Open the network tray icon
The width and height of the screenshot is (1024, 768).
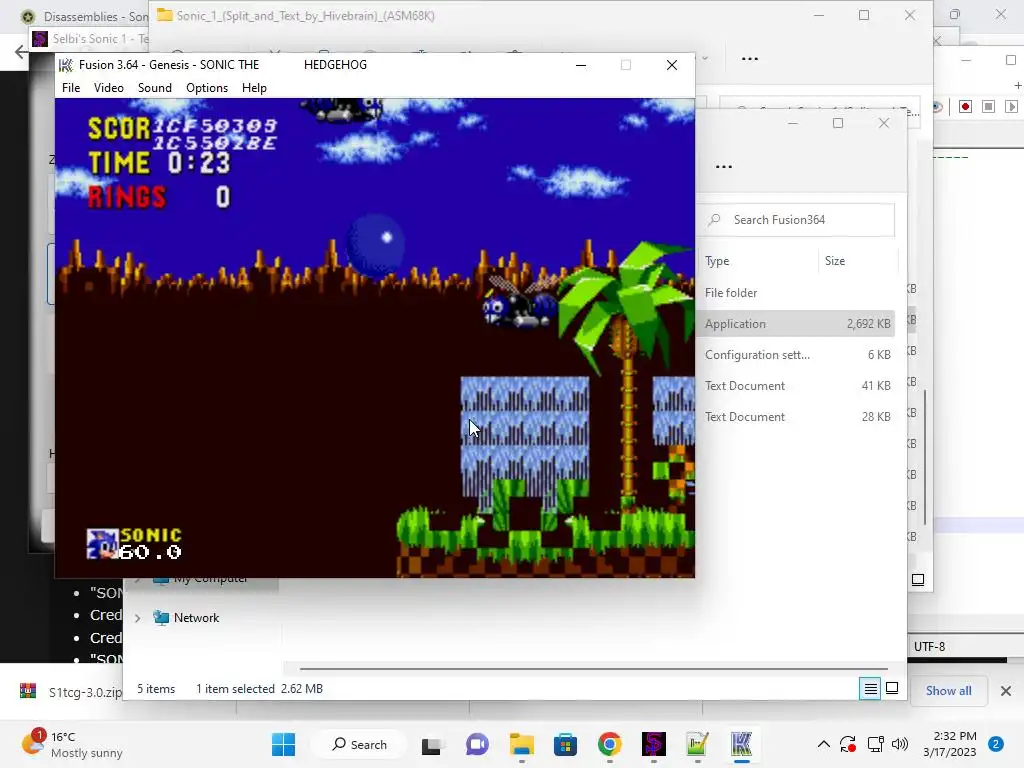(875, 744)
